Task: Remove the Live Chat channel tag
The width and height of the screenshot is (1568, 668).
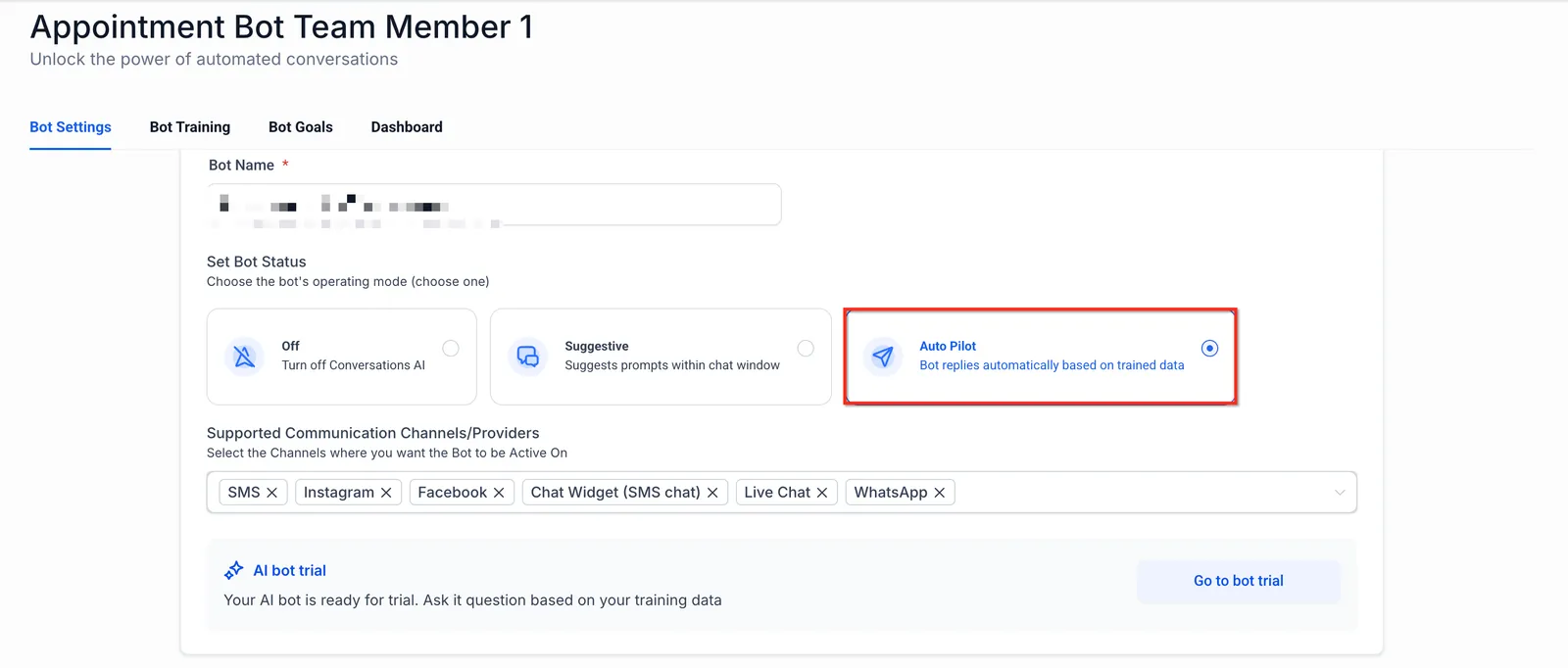Action: [822, 493]
